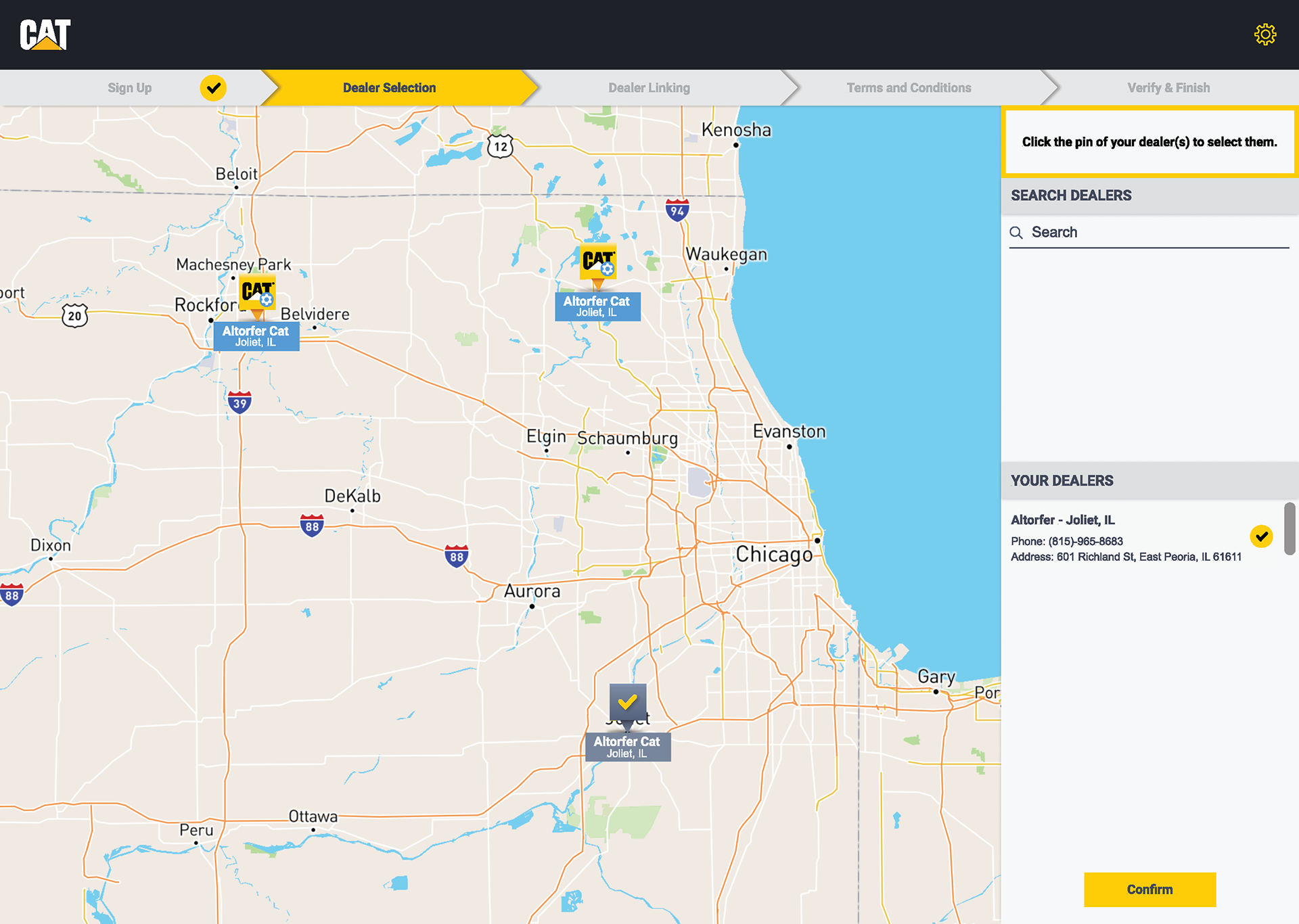Go to the Sign Up step
This screenshot has height=924, width=1299.
tap(130, 88)
